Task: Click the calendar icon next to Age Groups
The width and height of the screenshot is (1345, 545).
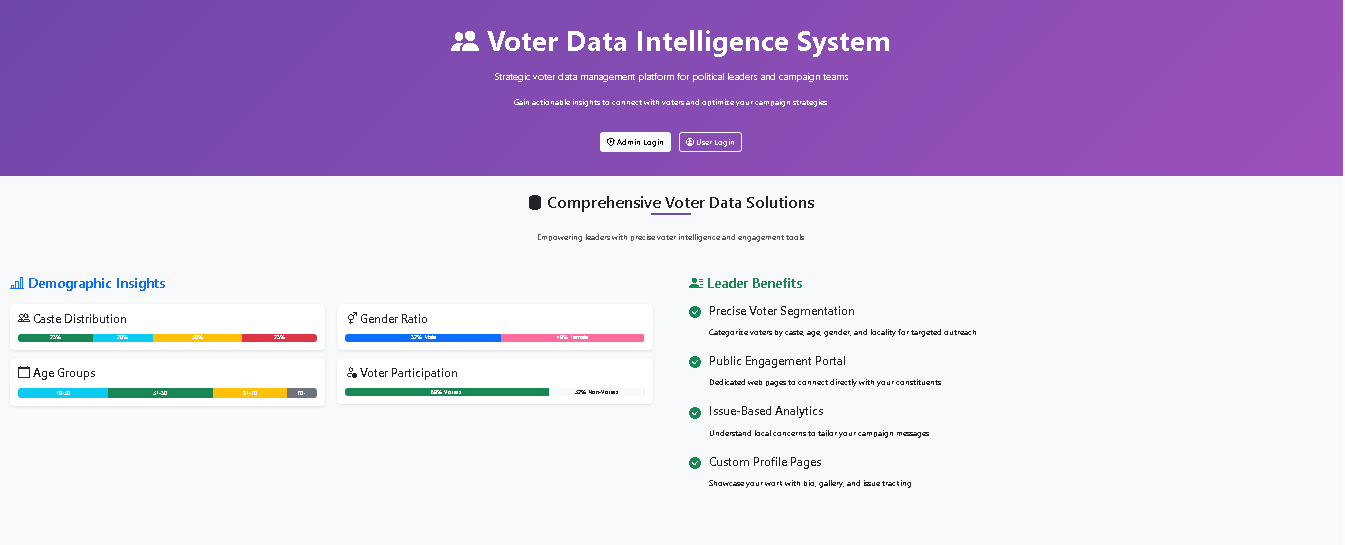Action: [x=24, y=373]
